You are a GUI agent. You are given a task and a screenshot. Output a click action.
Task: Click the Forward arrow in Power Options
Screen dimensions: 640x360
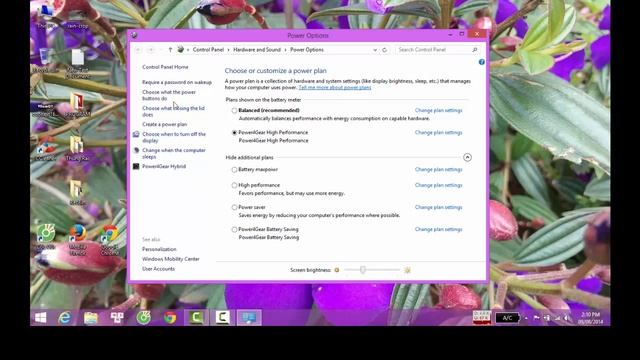[x=151, y=50]
